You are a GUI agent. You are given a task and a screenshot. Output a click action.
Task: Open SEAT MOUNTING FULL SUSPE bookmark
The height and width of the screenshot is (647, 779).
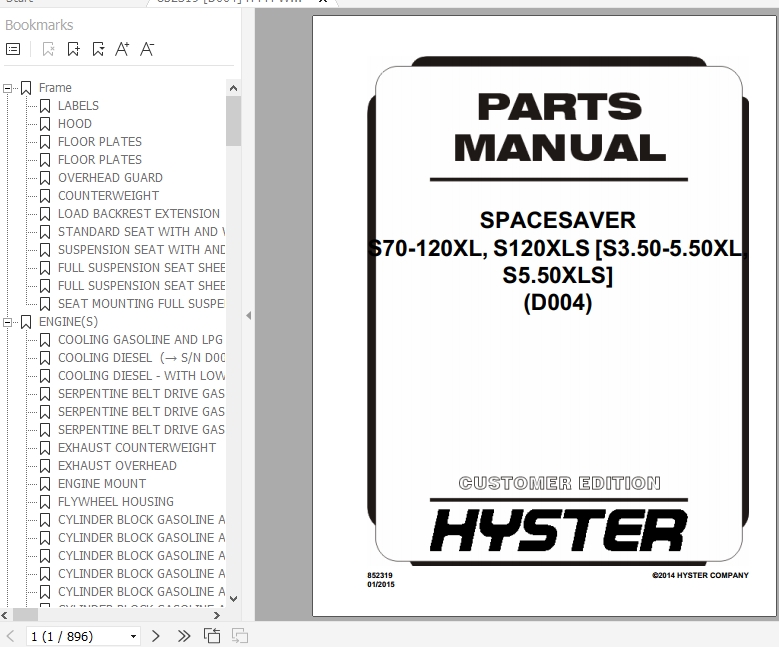pos(141,304)
